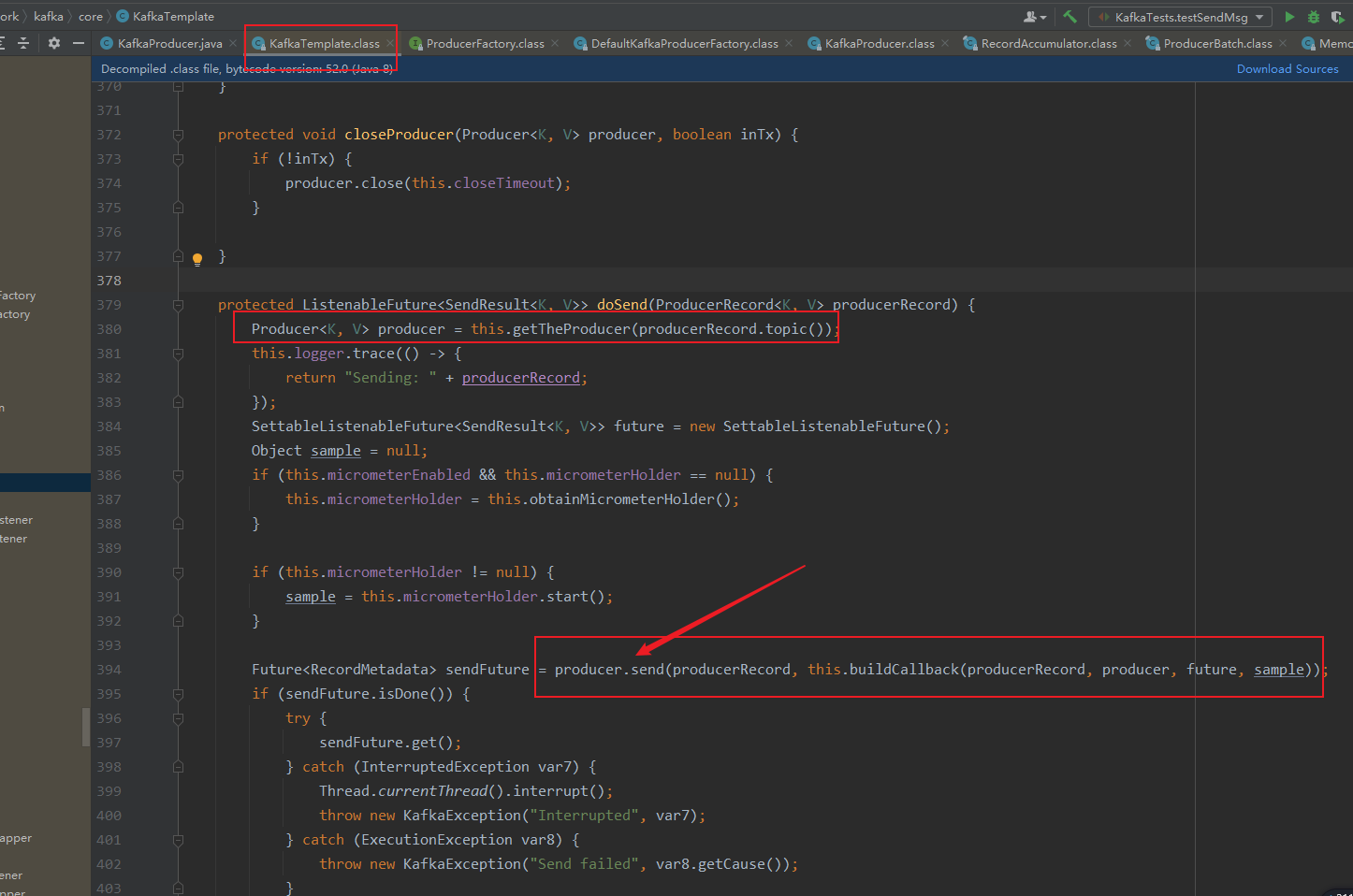Build project with the green hammer icon
The width and height of the screenshot is (1353, 896).
[x=1069, y=17]
